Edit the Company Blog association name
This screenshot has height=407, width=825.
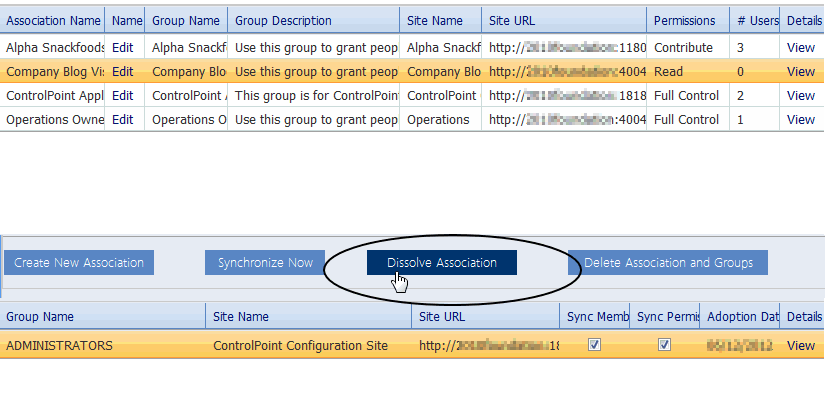coord(123,72)
